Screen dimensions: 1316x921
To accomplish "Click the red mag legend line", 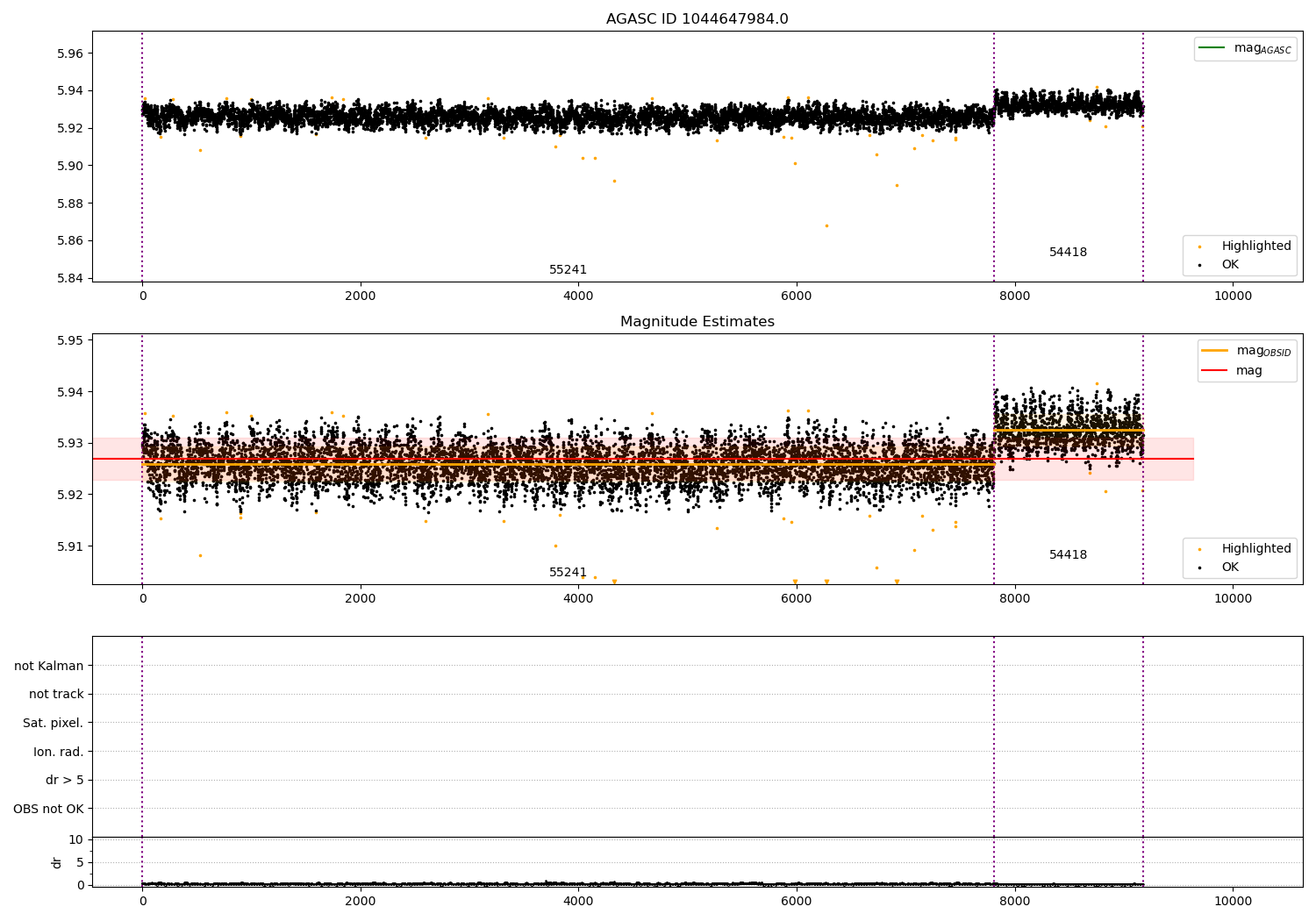I will [x=1214, y=370].
